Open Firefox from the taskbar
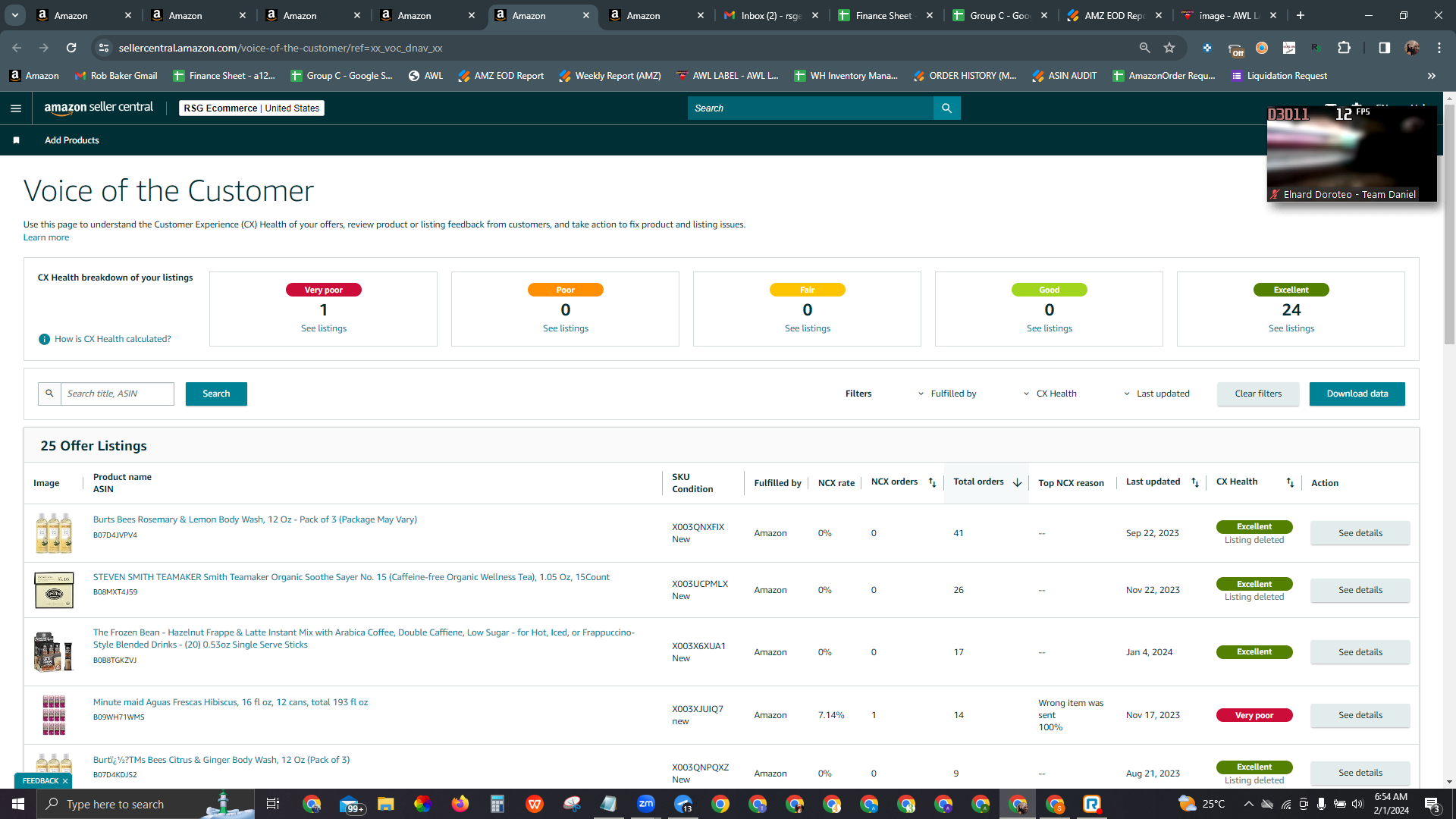 click(460, 804)
